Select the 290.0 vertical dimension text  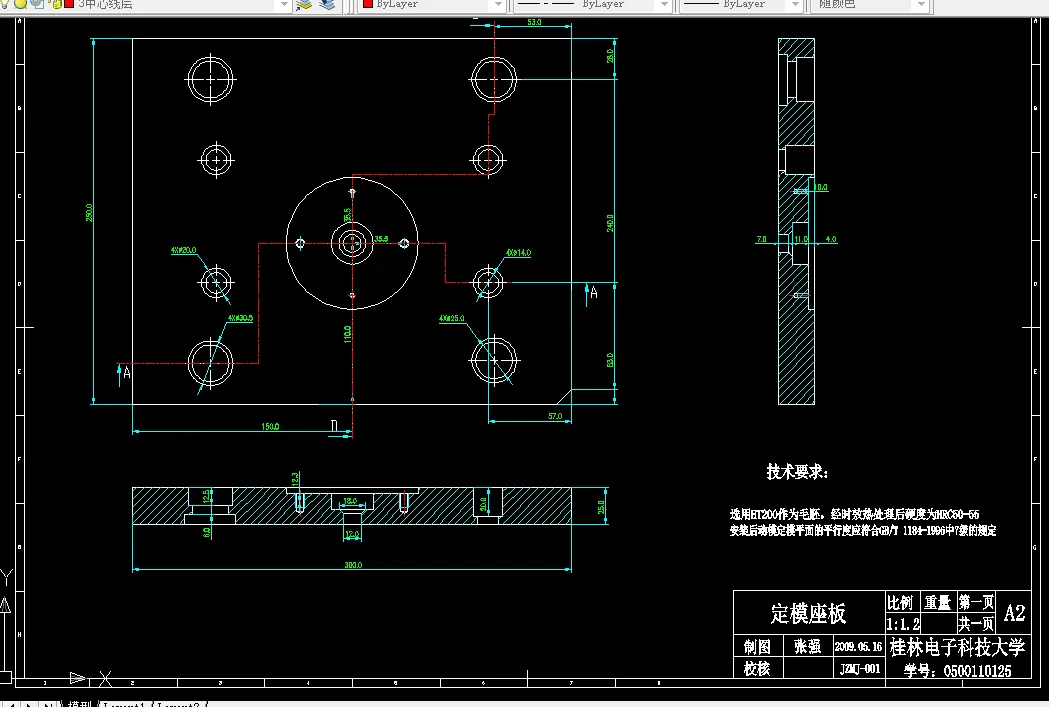(x=89, y=213)
